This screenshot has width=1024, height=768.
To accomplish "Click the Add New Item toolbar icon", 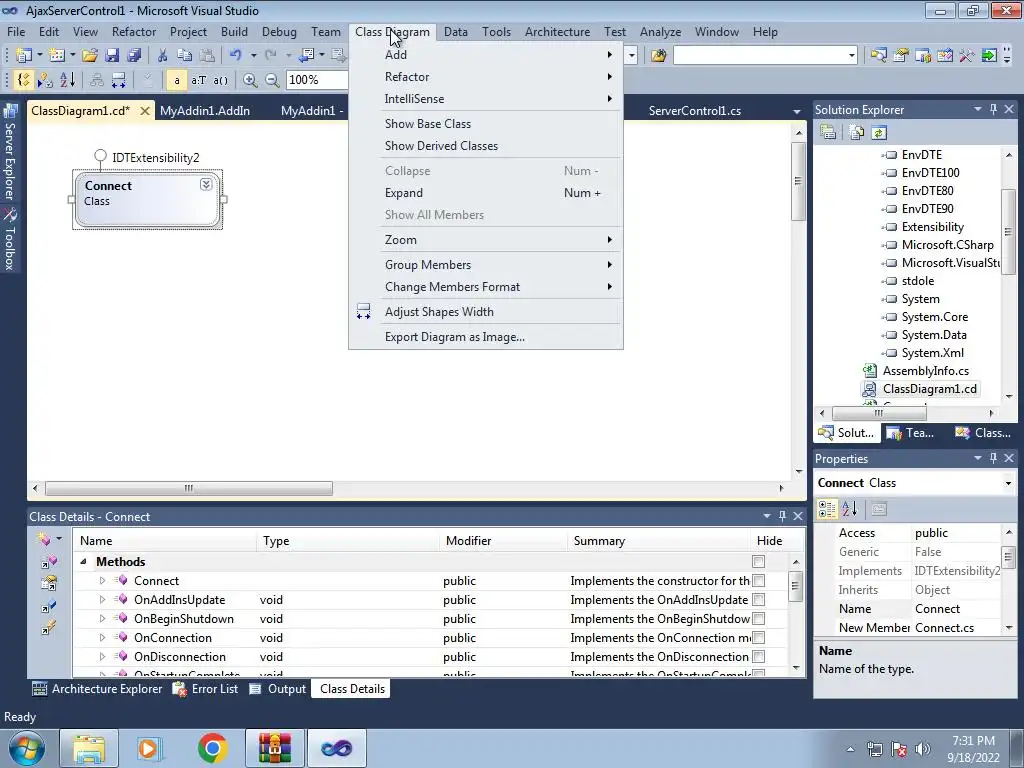I will pyautogui.click(x=56, y=56).
